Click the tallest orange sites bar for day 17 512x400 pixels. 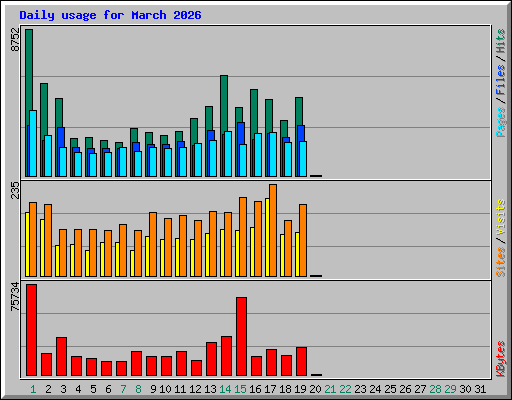[273, 230]
